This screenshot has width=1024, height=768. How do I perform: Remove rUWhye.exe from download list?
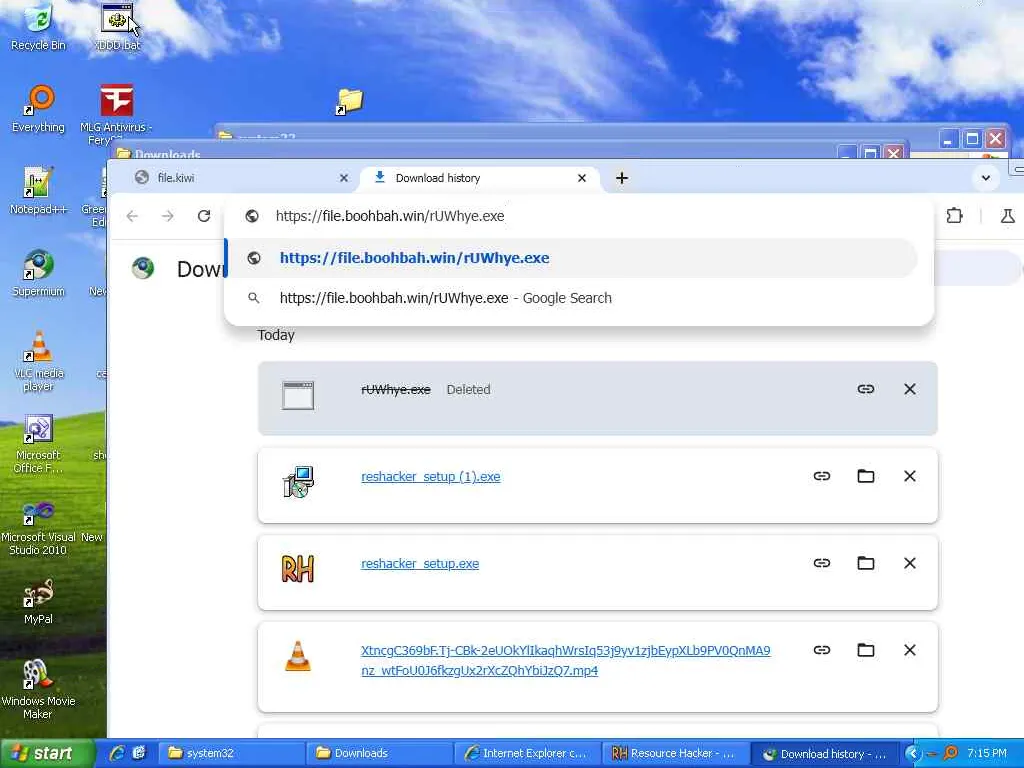910,389
